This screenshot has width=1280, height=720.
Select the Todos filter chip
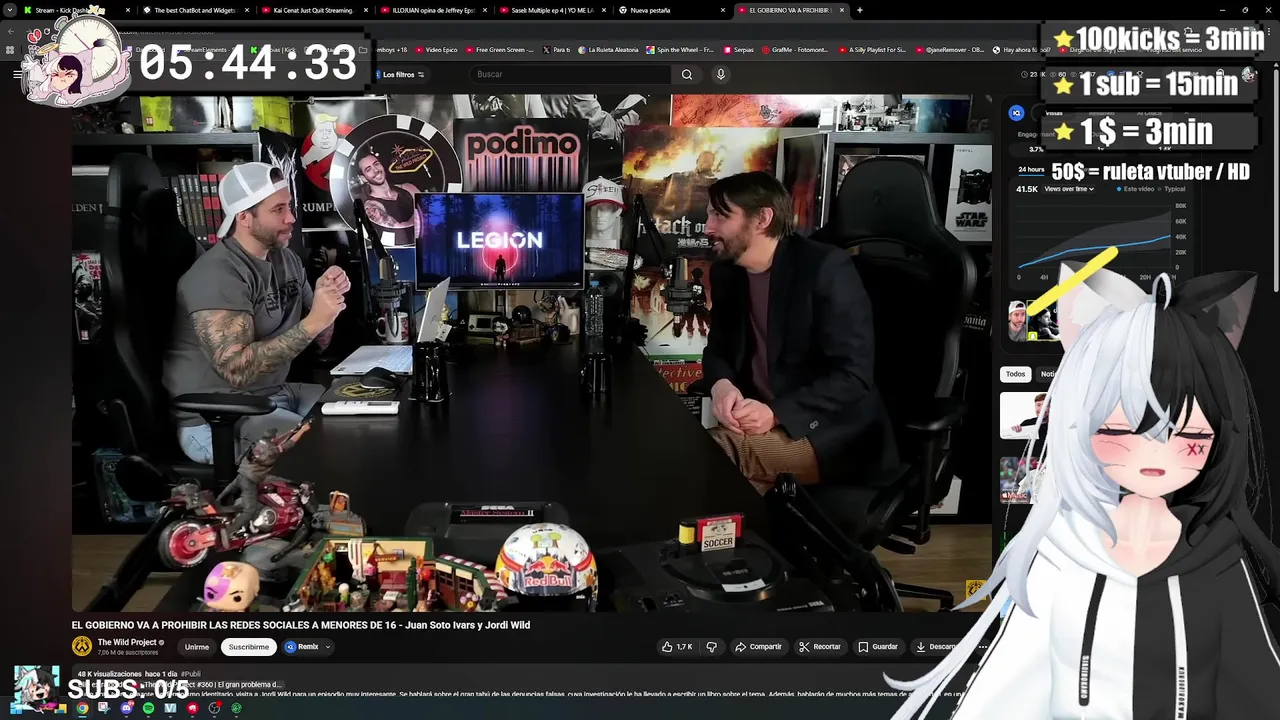(1015, 374)
